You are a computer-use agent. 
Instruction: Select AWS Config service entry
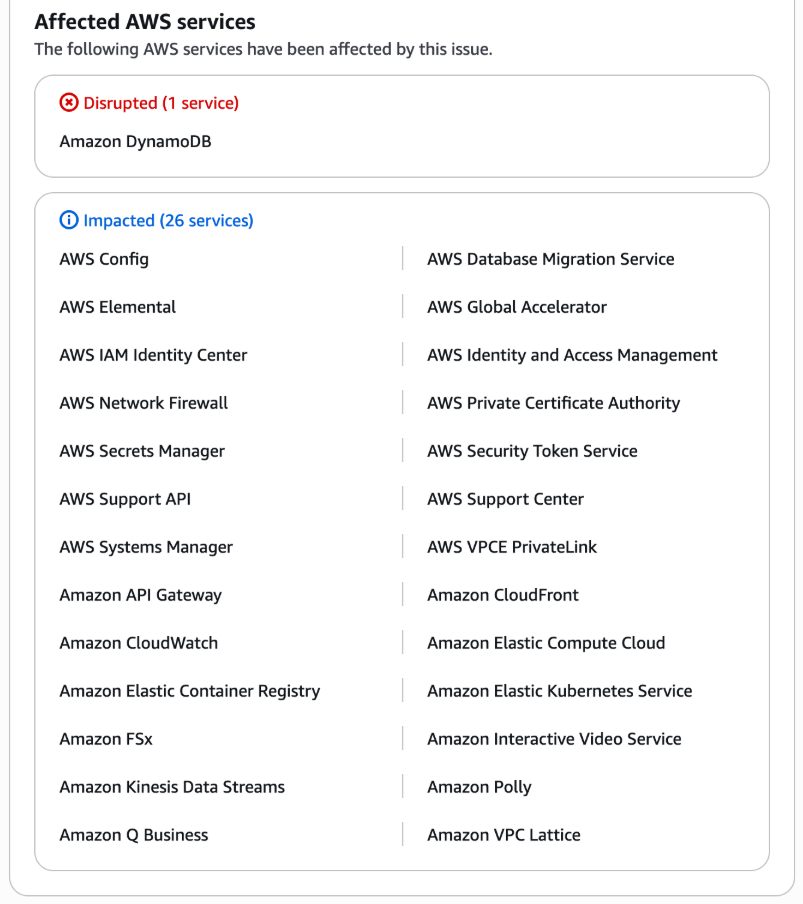(x=104, y=259)
